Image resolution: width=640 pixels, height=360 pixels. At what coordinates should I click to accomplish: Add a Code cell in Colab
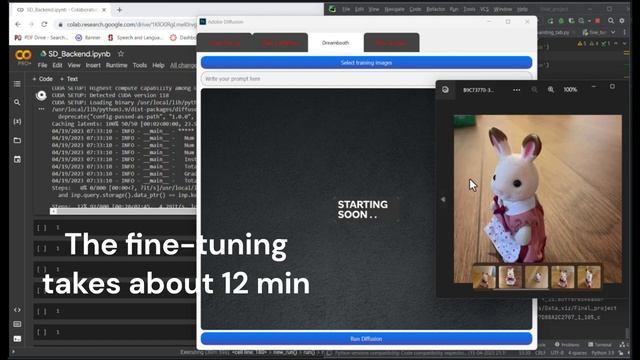pyautogui.click(x=42, y=79)
